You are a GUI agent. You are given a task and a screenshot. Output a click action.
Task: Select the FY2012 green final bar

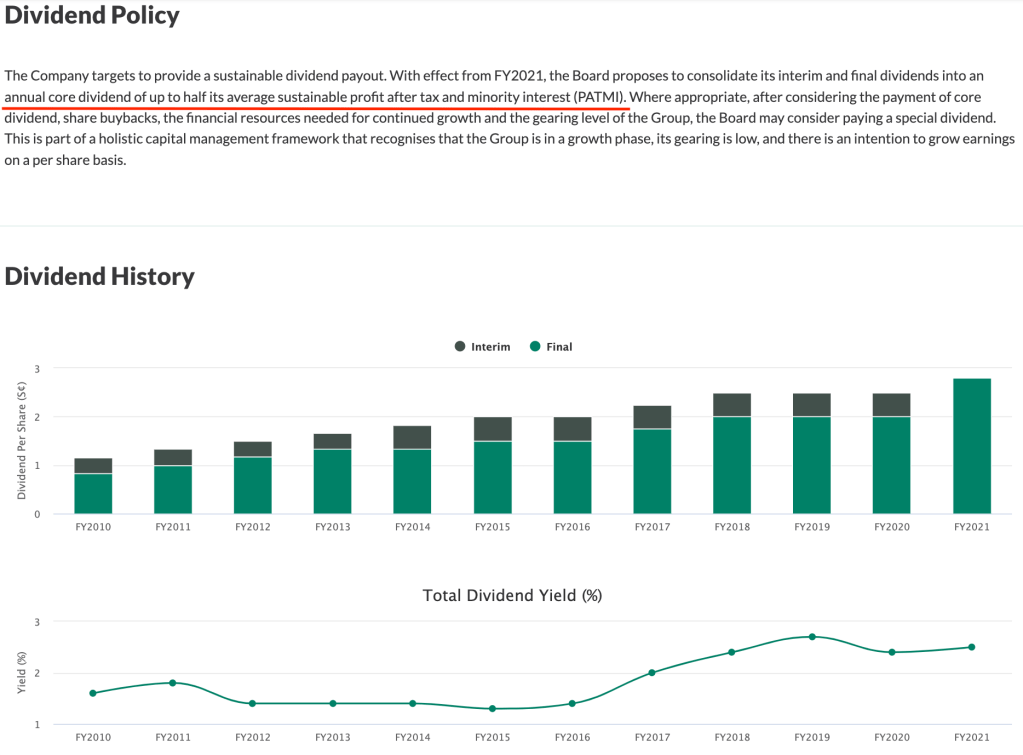coord(253,485)
